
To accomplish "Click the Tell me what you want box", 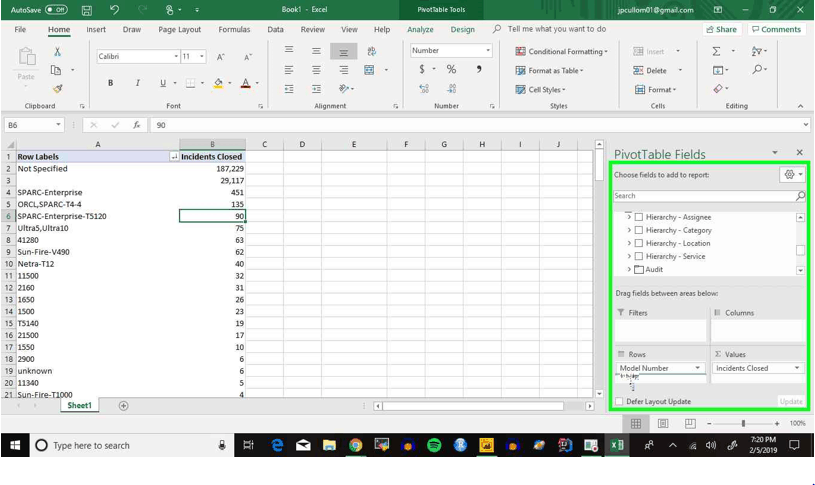I will click(557, 29).
